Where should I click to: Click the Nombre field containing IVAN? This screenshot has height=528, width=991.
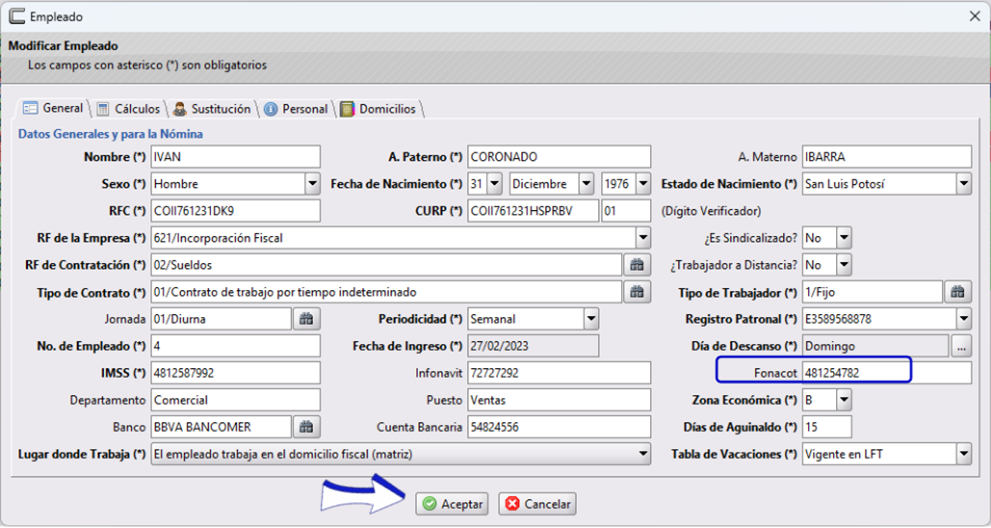click(x=236, y=157)
